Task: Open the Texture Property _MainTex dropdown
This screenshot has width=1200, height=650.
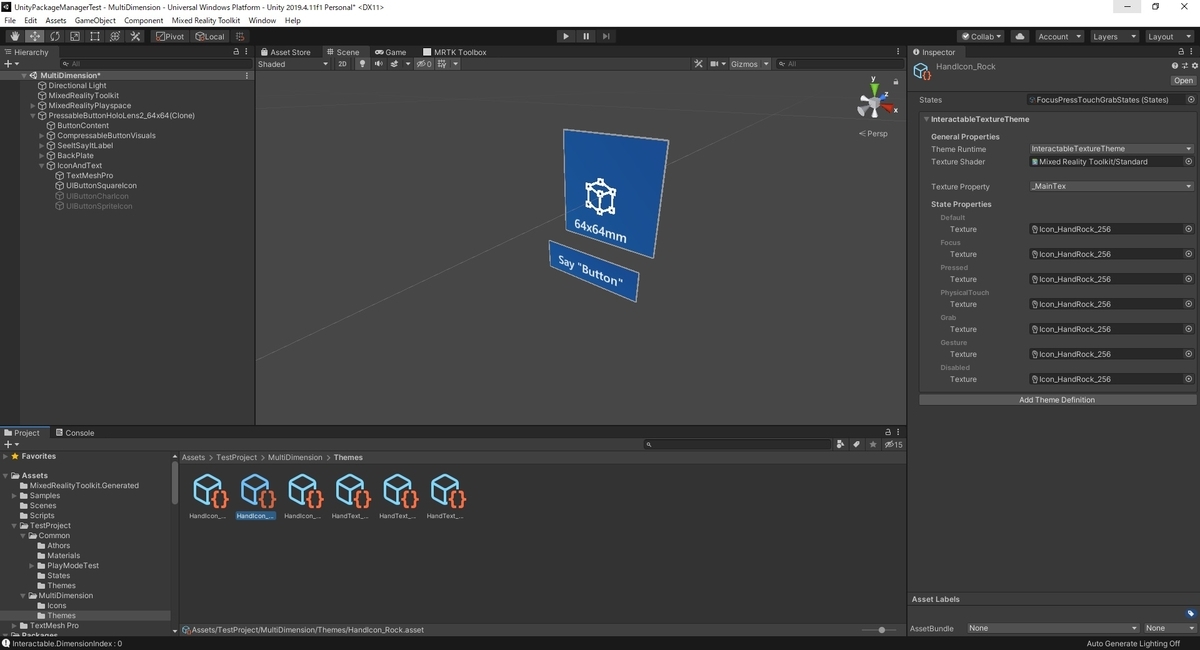Action: click(x=1111, y=186)
